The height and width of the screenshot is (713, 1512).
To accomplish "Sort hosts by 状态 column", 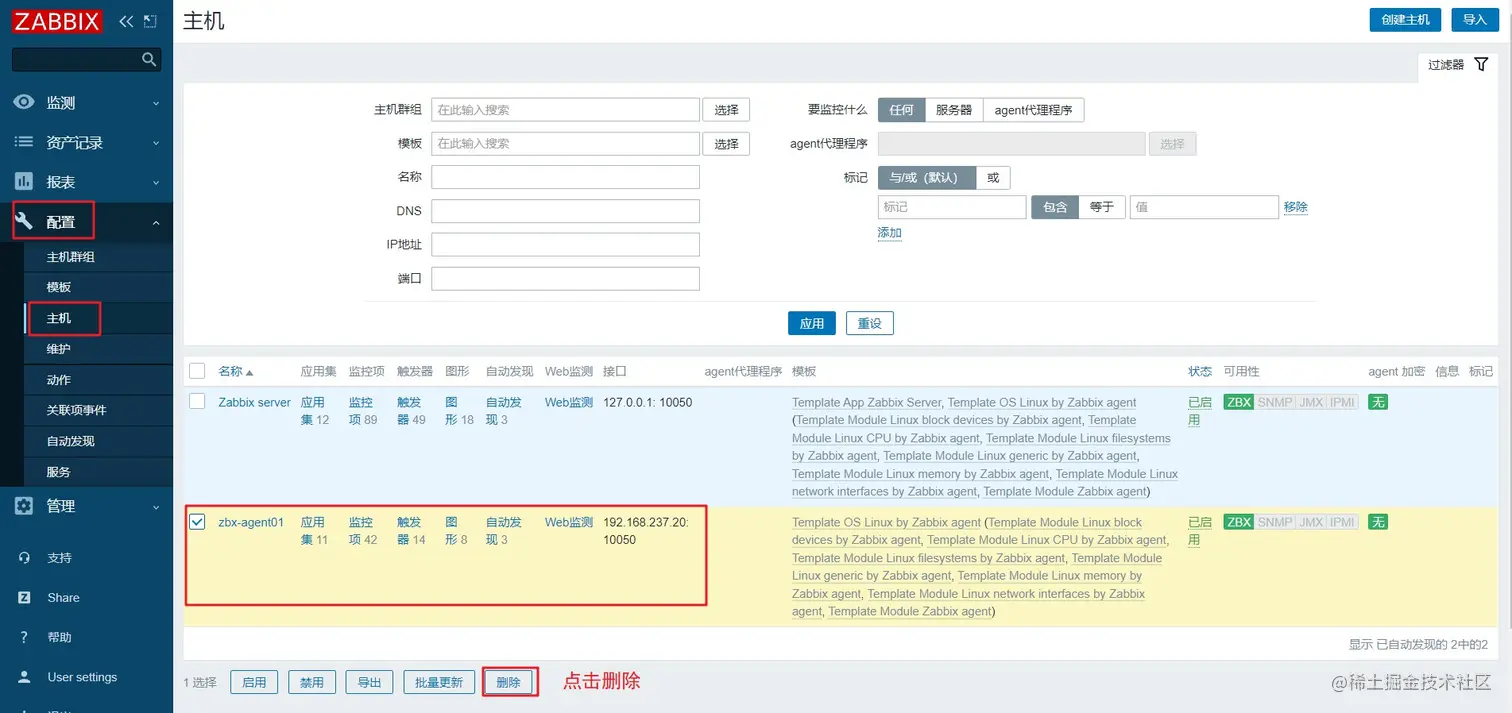I will tap(1199, 371).
